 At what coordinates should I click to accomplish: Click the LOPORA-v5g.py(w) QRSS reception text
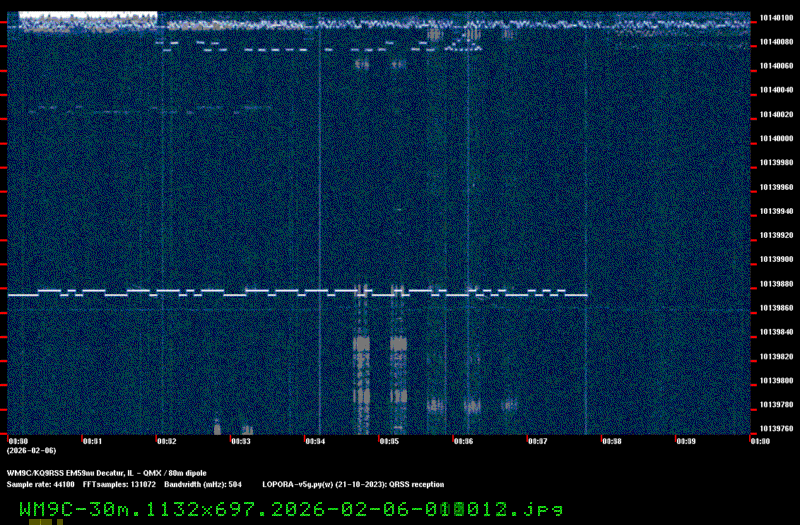353,485
